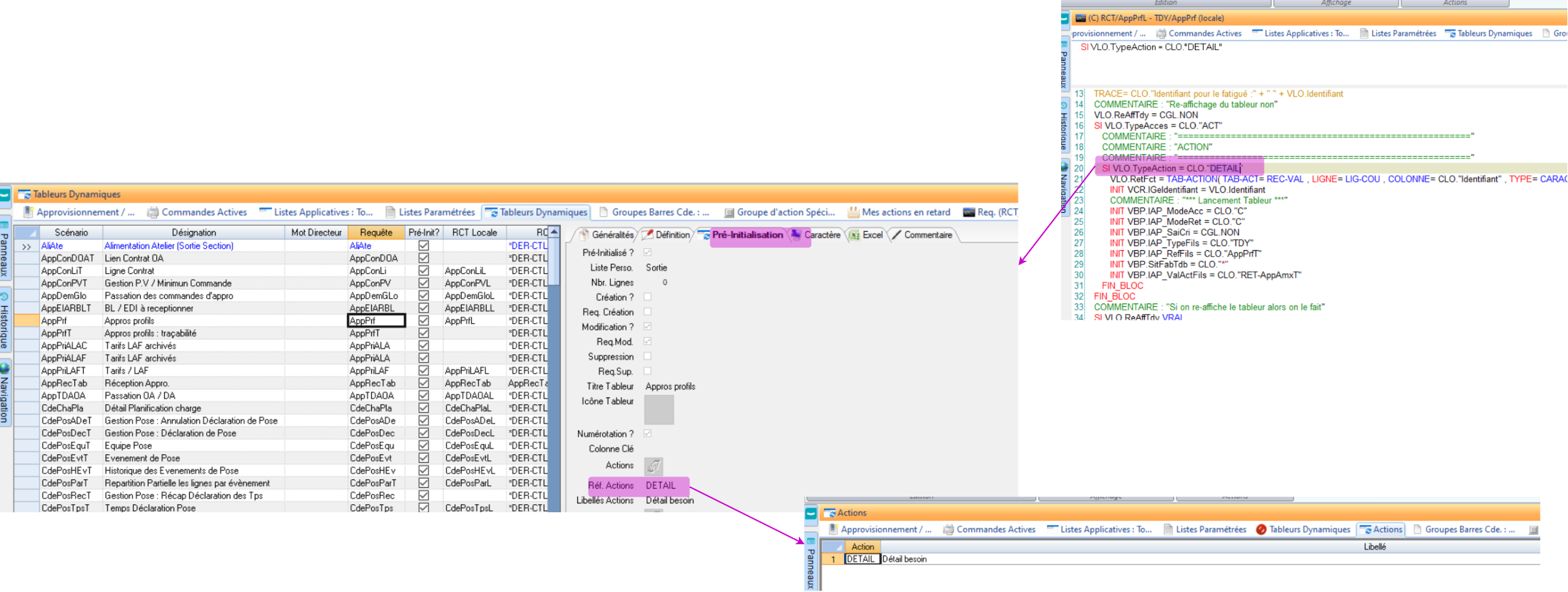Switch to the Définition tab
1568x592 pixels.
[x=666, y=235]
